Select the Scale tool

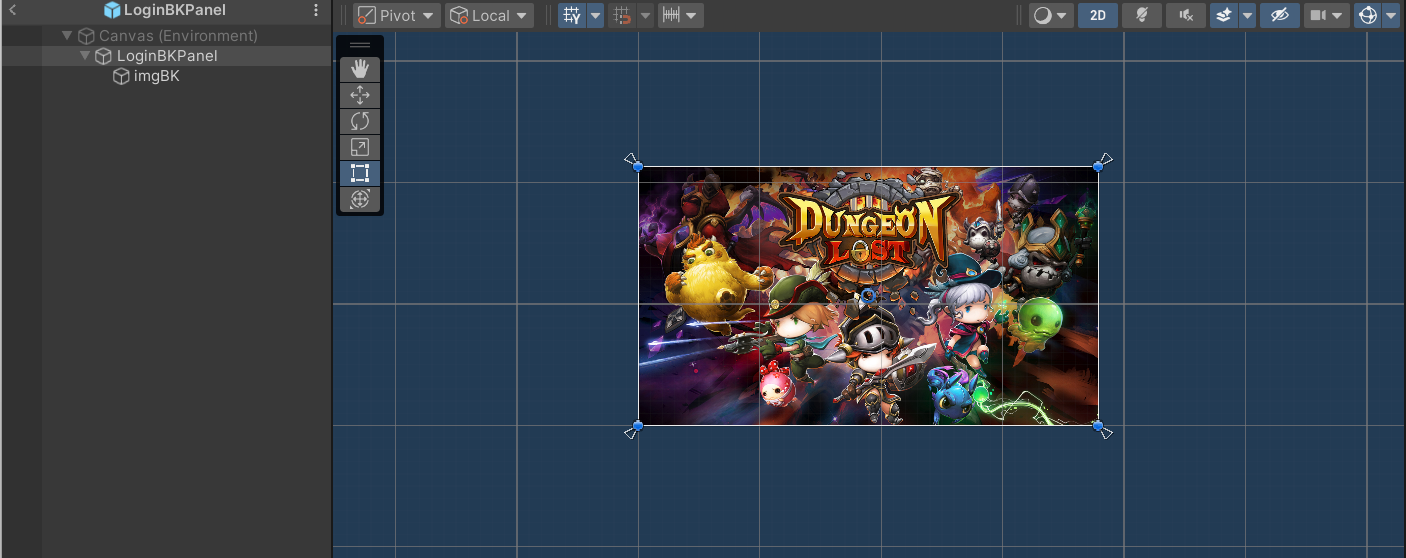click(x=360, y=147)
